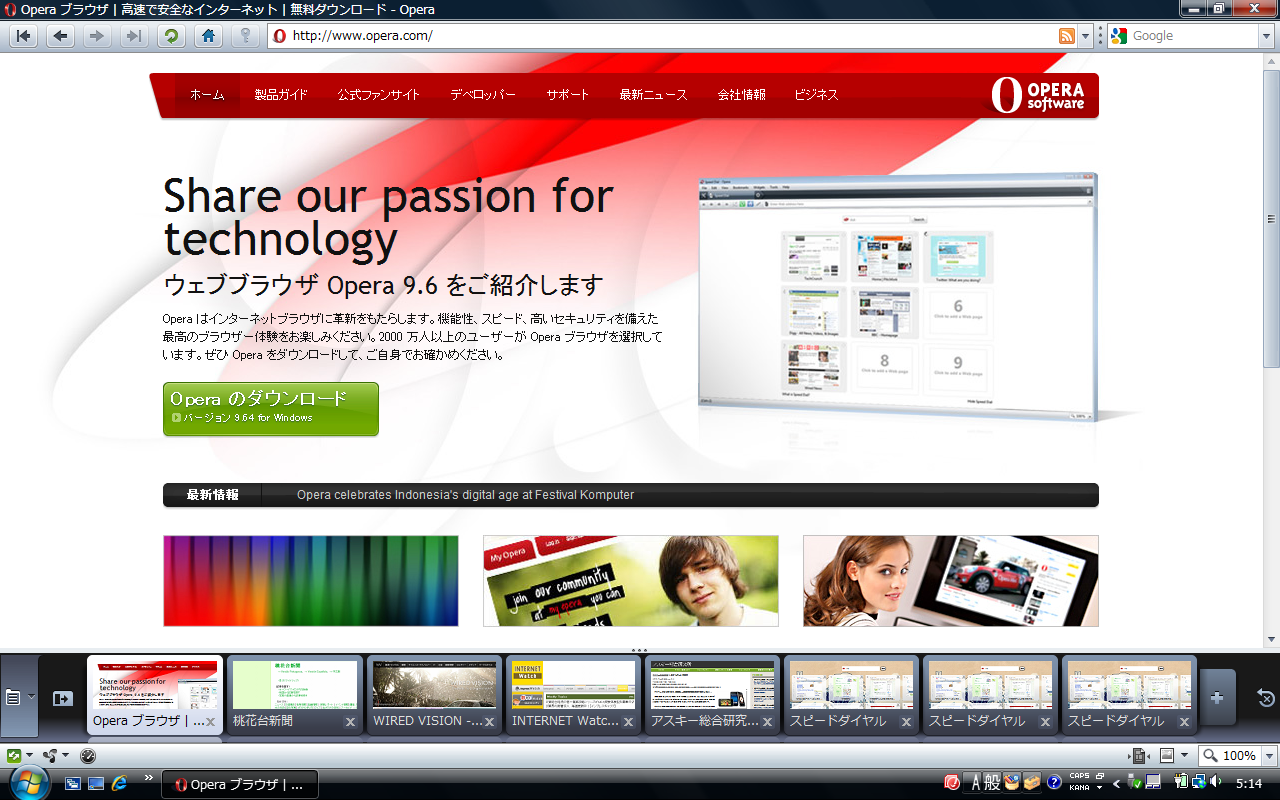
Task: Click the RSS feed icon in address bar
Action: click(x=1067, y=36)
